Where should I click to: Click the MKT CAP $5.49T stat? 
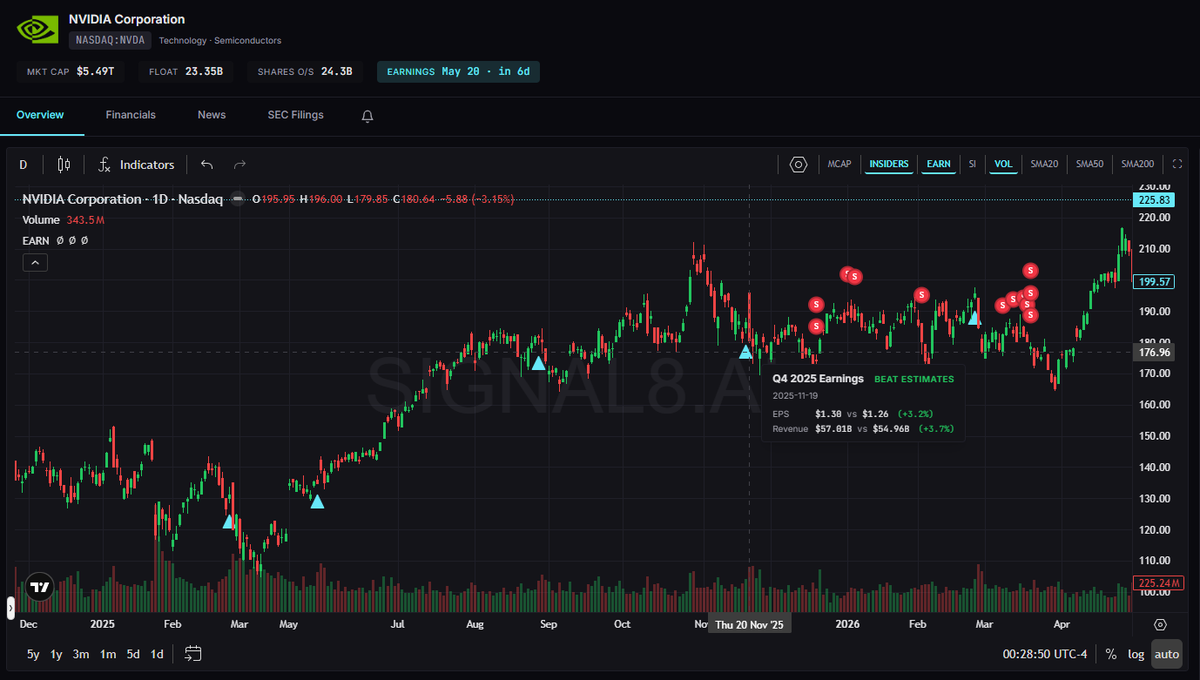[x=70, y=72]
